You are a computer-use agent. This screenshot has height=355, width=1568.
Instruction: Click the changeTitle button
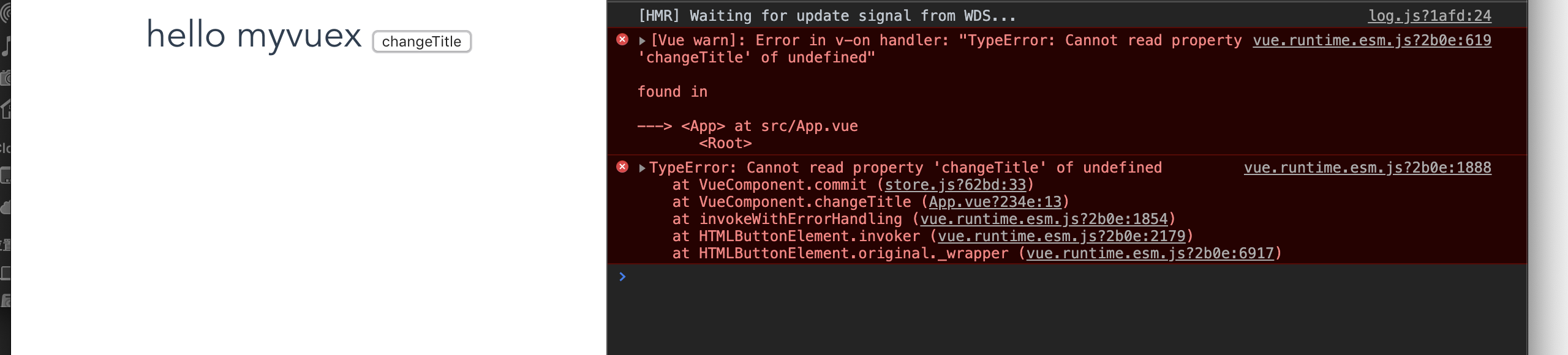tap(421, 42)
